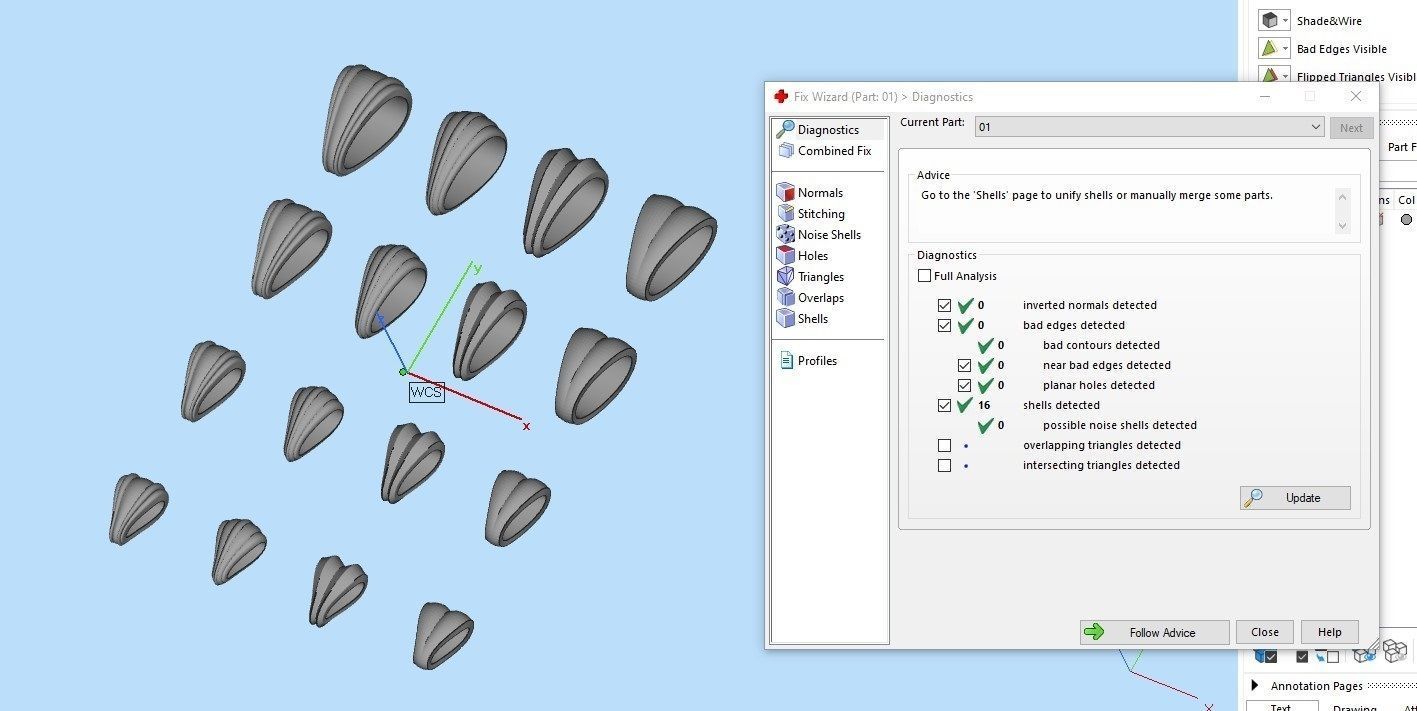Click the Advice message text
1417x711 pixels.
pos(1097,195)
